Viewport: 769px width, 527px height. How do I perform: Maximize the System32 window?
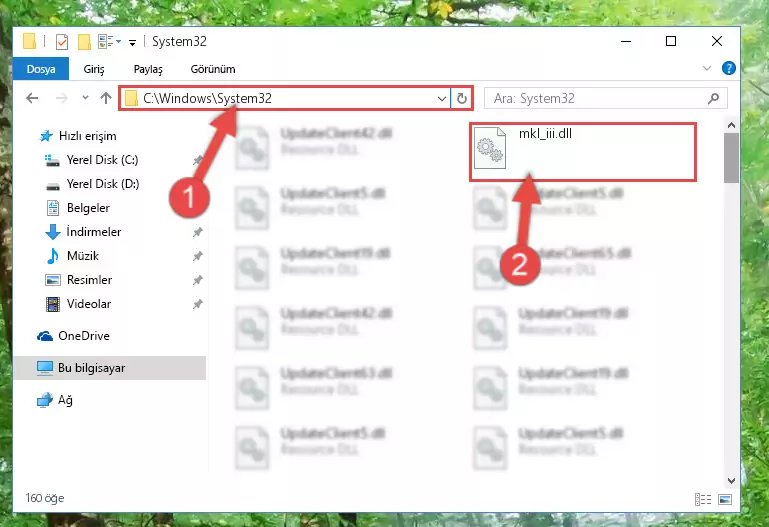point(671,41)
